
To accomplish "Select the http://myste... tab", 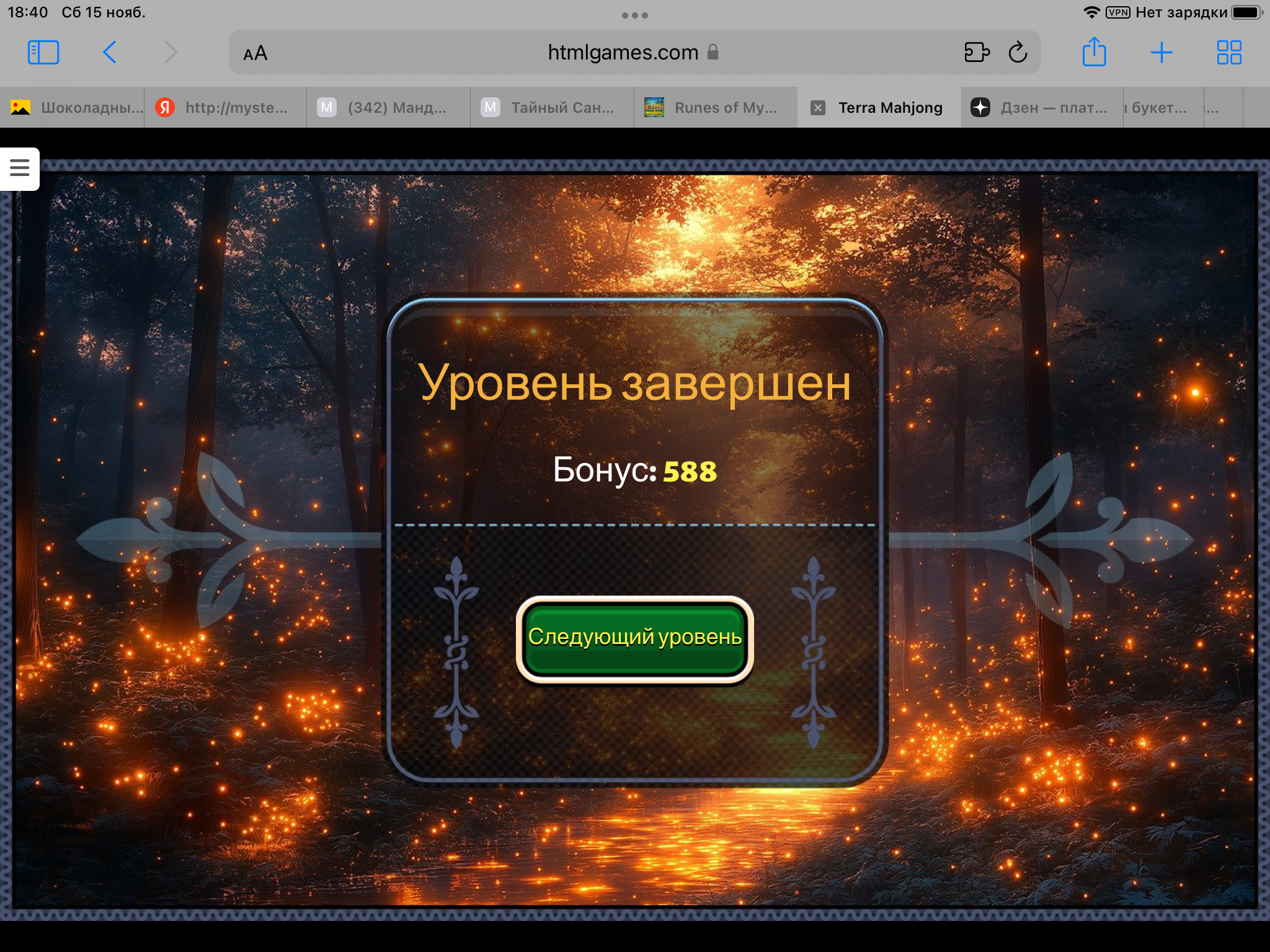I will click(x=226, y=108).
